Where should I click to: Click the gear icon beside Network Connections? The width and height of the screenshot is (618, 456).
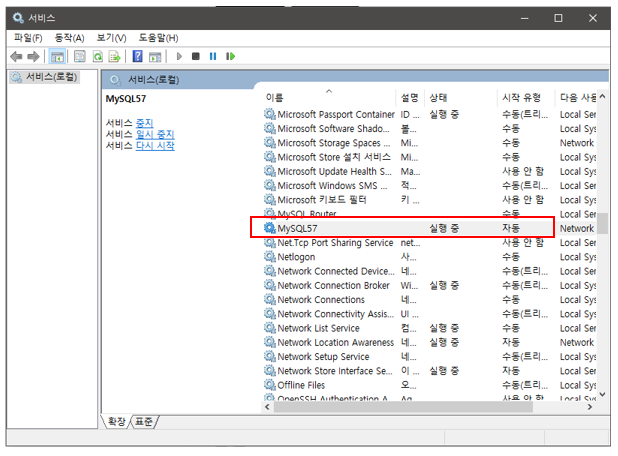pos(270,299)
